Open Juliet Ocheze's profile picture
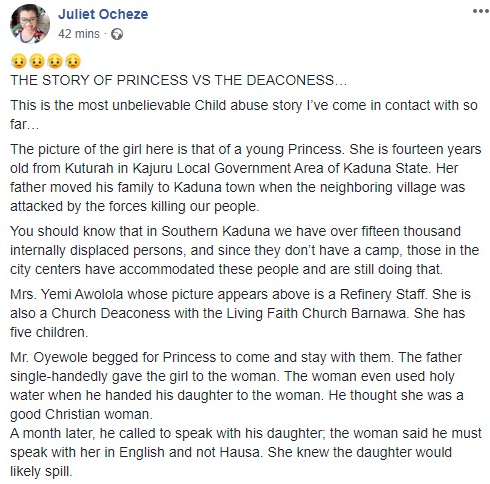Screen dimensions: 490x484 (30, 24)
